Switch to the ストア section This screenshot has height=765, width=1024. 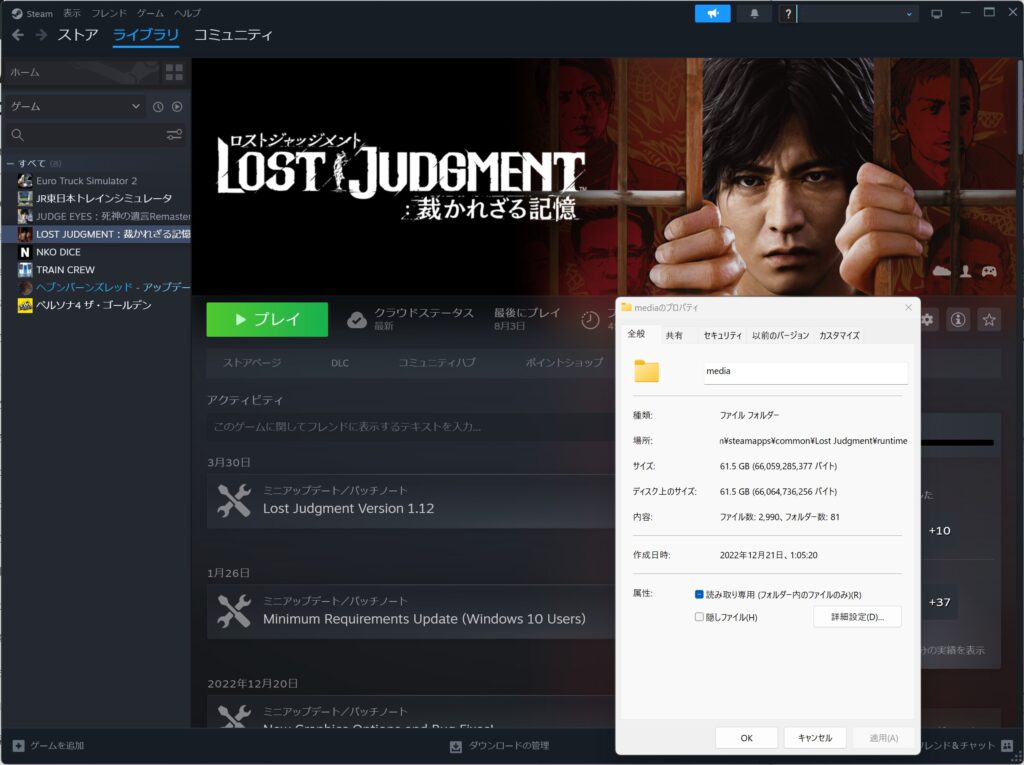[78, 35]
